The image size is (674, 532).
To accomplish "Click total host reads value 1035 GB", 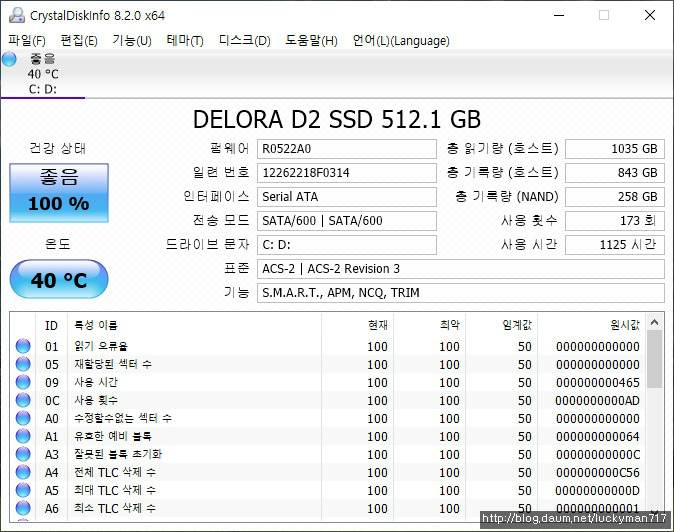I will coord(615,149).
